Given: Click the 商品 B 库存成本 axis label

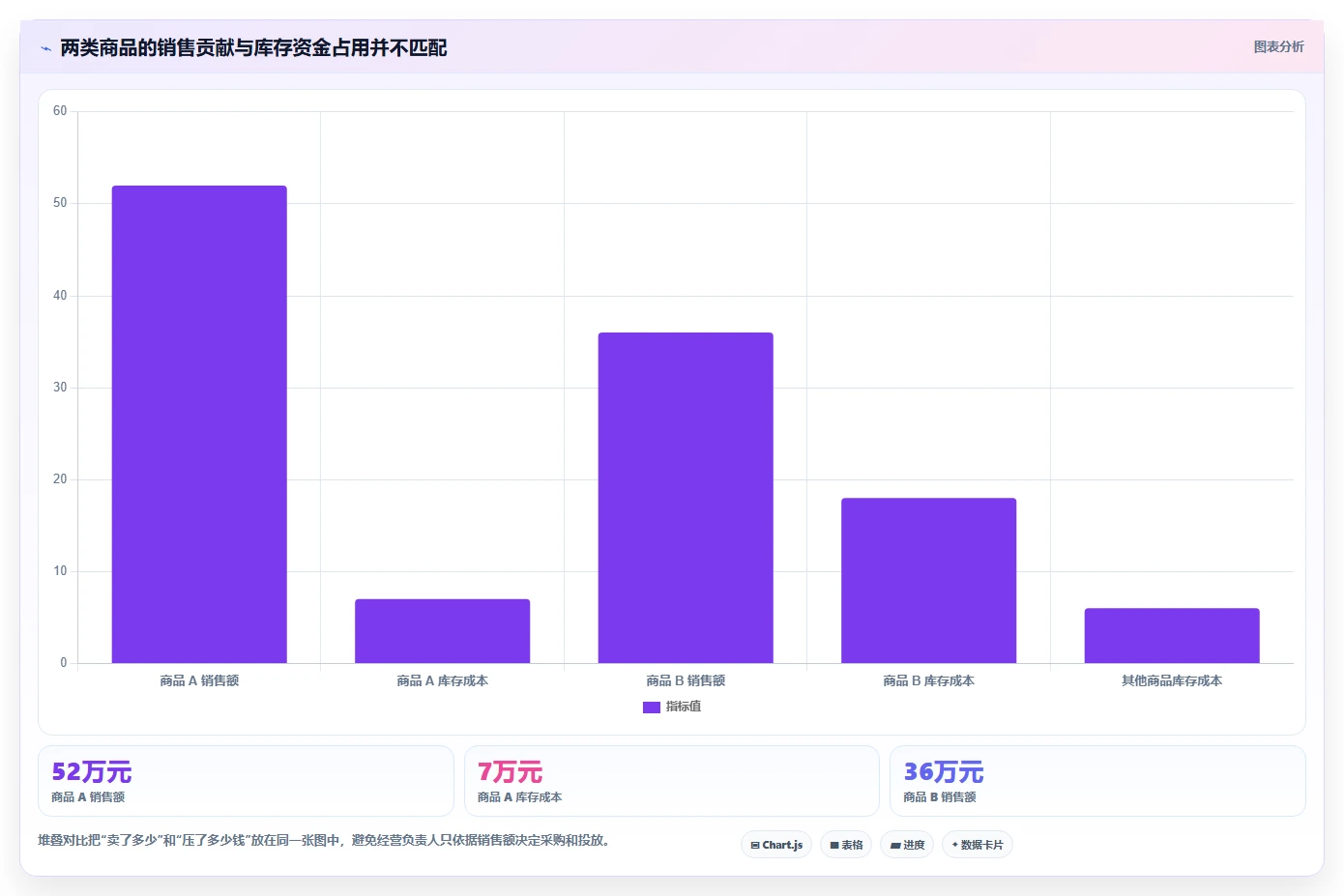Looking at the screenshot, I should [x=928, y=681].
